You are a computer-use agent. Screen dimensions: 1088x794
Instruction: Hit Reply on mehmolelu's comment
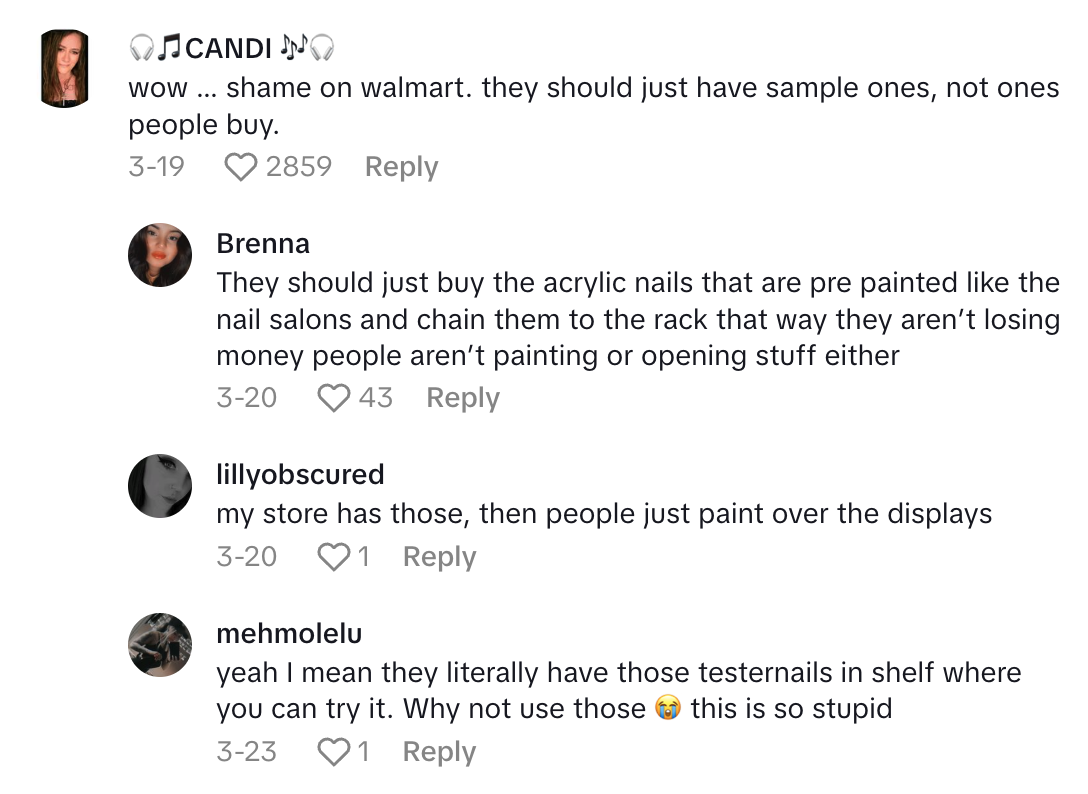439,752
